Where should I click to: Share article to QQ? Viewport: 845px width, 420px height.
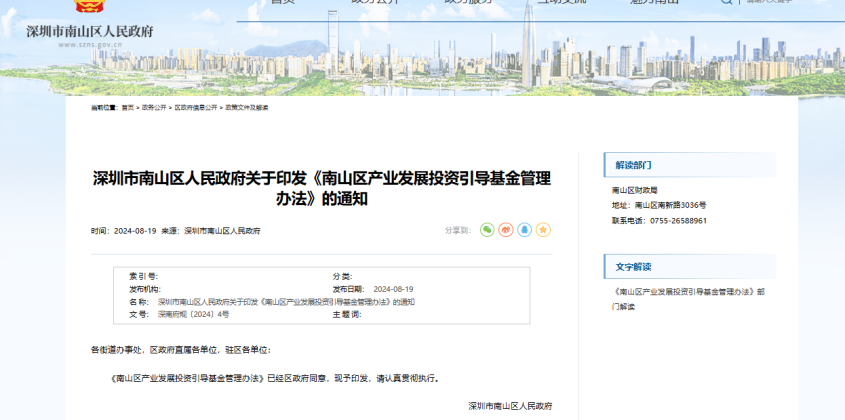(x=525, y=230)
